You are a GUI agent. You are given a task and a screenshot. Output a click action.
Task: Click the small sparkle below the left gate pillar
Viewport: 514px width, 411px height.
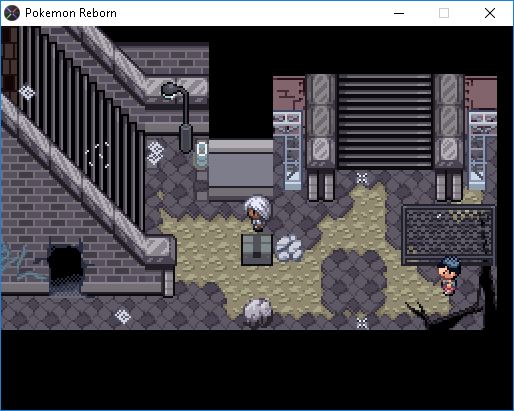click(362, 178)
